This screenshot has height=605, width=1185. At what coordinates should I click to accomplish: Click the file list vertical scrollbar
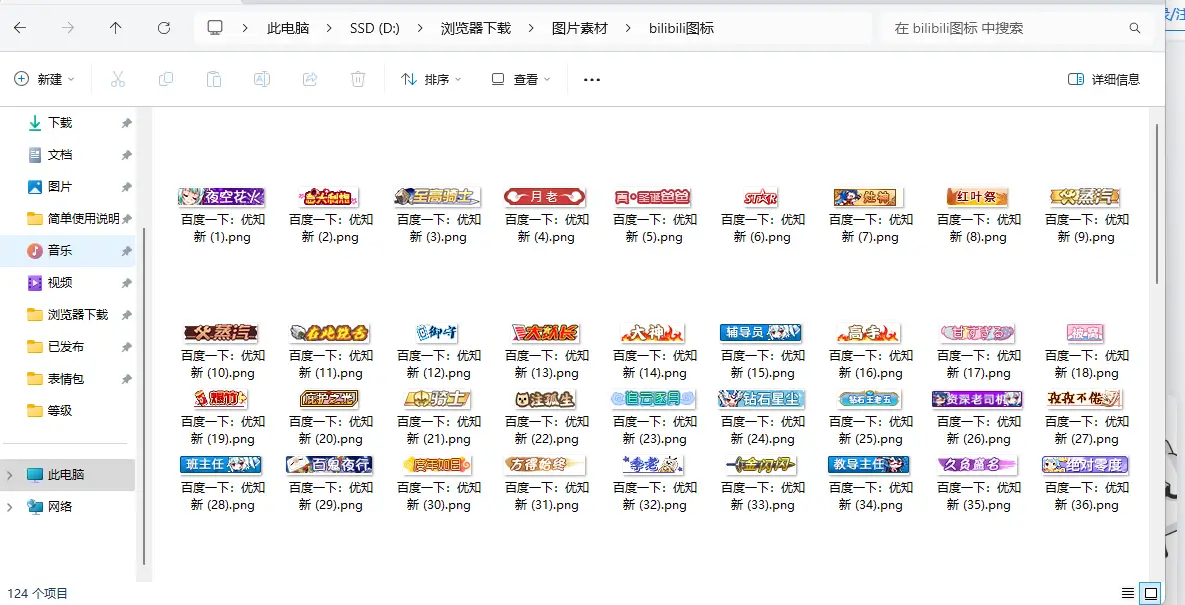[1157, 204]
